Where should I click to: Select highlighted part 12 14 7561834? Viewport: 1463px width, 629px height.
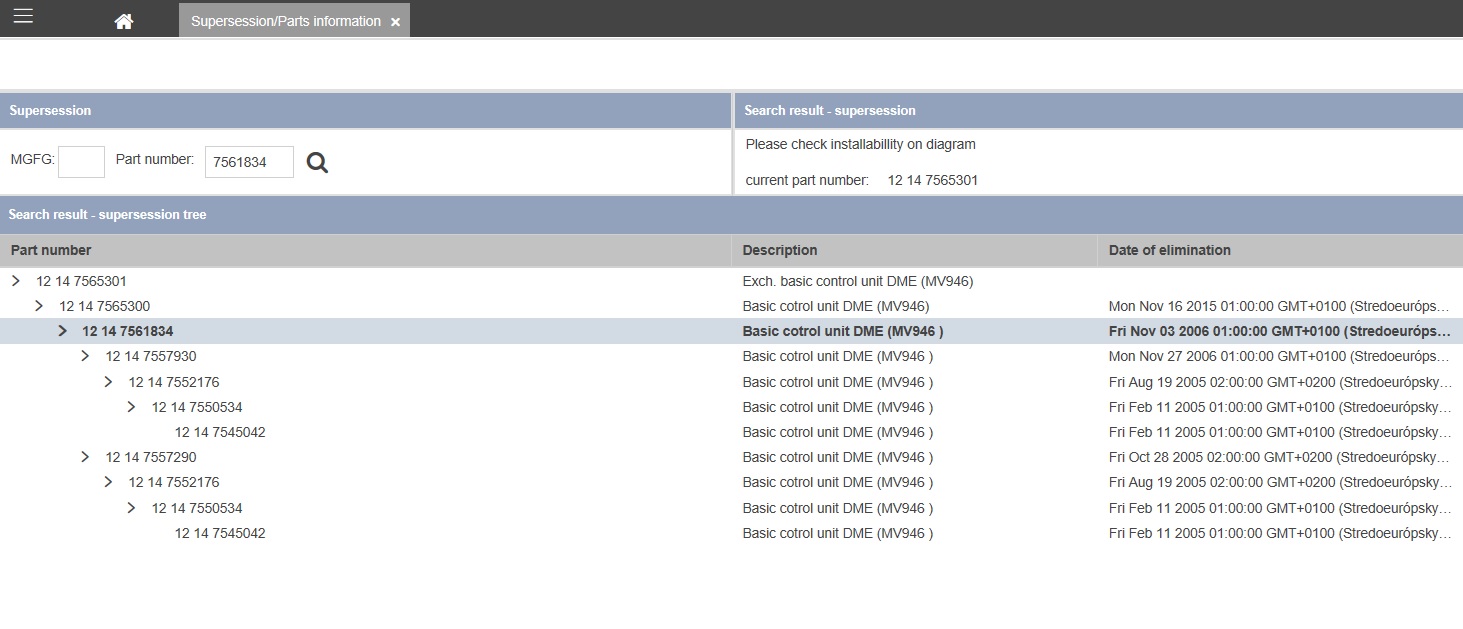[127, 331]
